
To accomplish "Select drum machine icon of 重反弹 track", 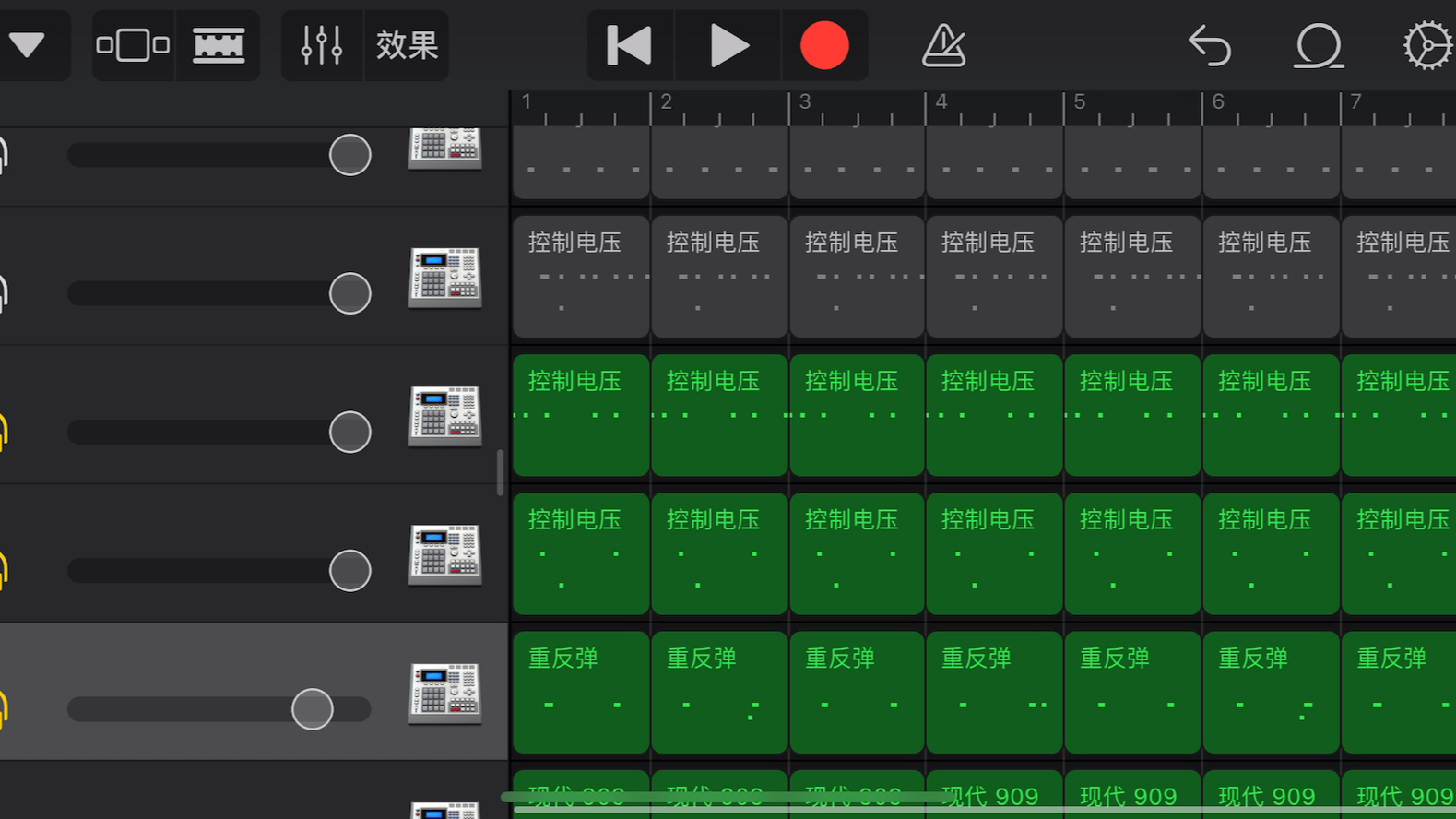I will (445, 693).
